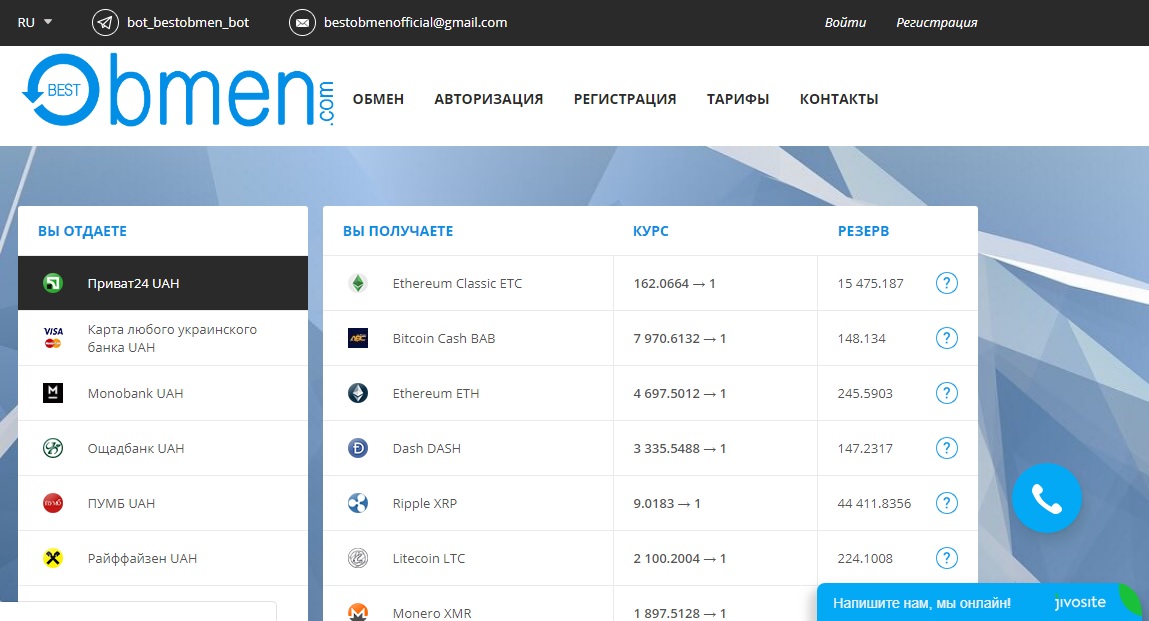
Task: Click the Регистрация link in top bar
Action: pos(936,22)
